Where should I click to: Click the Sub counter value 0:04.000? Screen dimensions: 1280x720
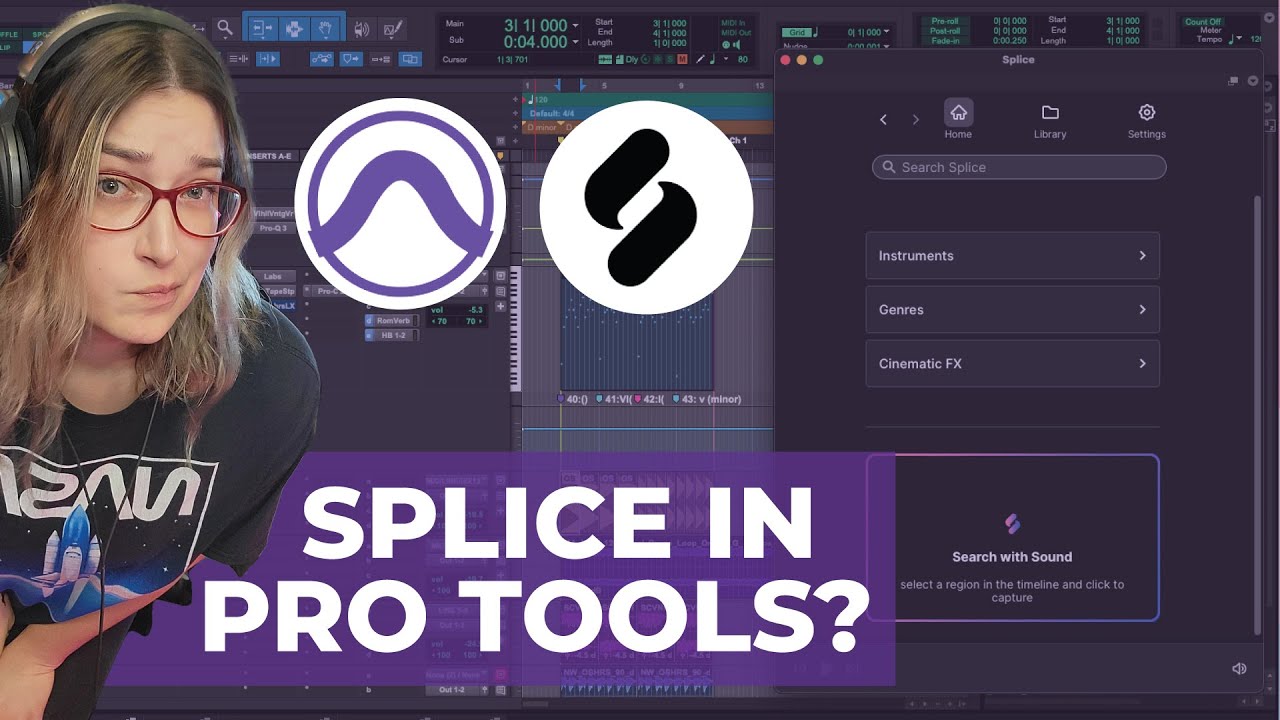tap(535, 42)
